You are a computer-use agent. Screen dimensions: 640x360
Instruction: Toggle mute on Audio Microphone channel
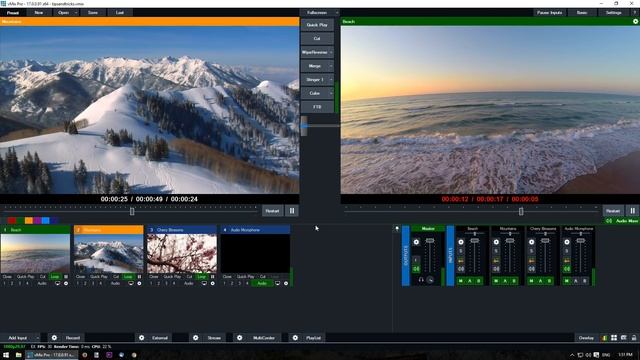[567, 269]
